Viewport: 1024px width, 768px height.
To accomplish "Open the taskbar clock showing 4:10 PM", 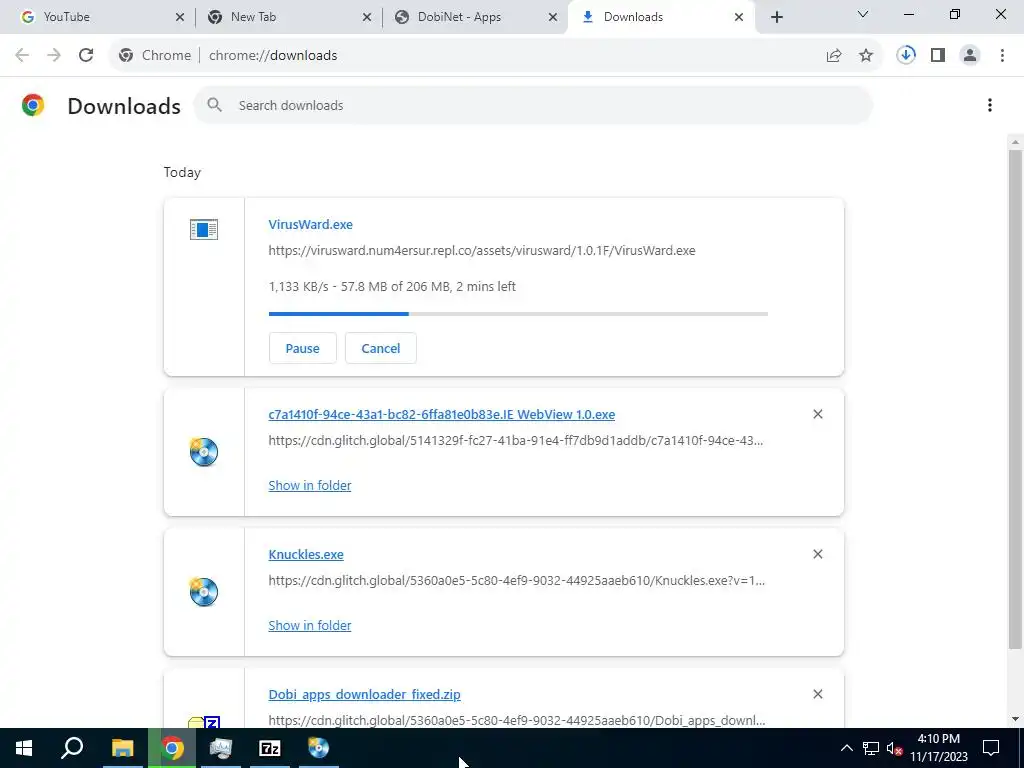I will click(x=938, y=748).
